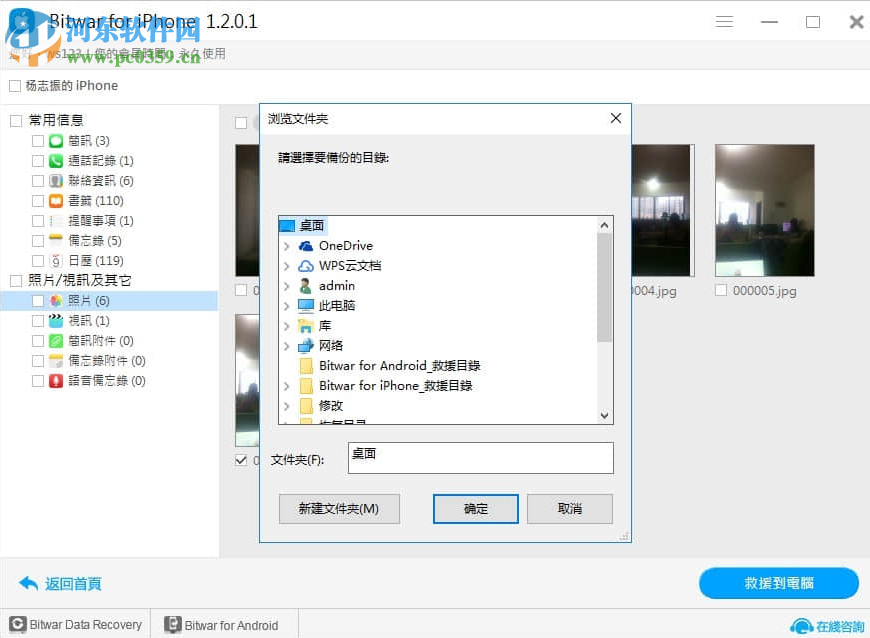
Task: Check the 000005.jpg photo checkbox
Action: click(721, 290)
